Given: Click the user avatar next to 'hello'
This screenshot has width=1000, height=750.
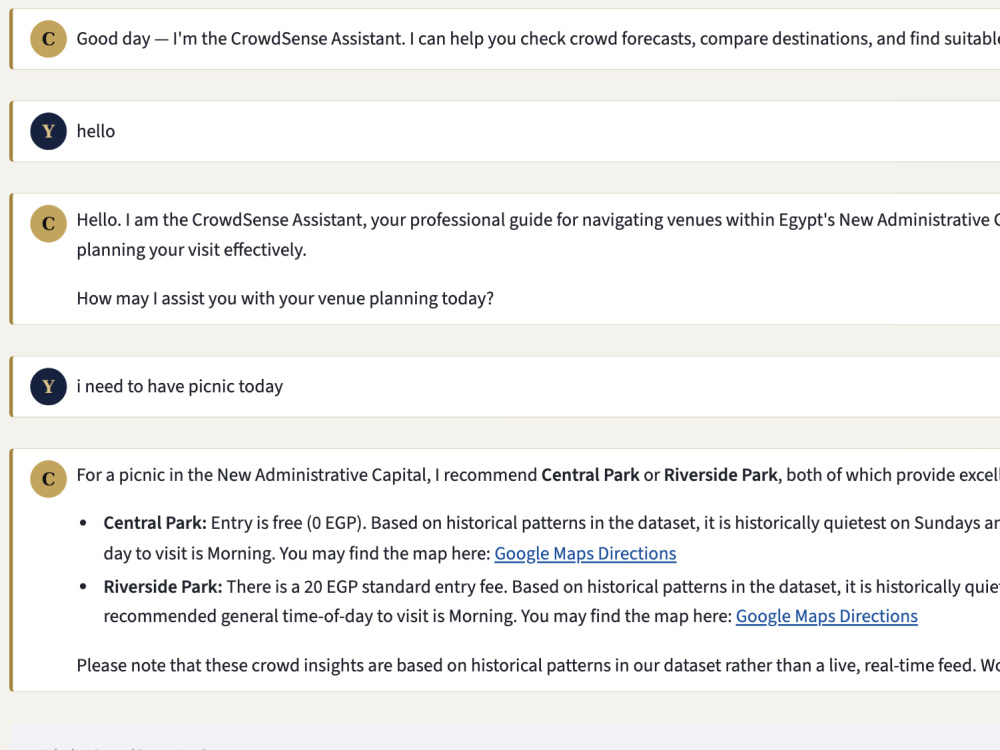Looking at the screenshot, I should click(48, 131).
